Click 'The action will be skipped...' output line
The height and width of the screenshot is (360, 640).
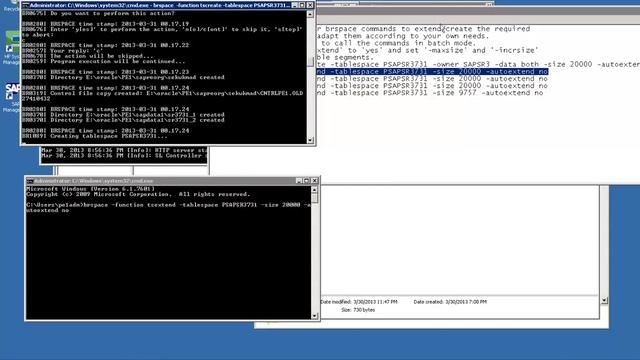(x=88, y=56)
